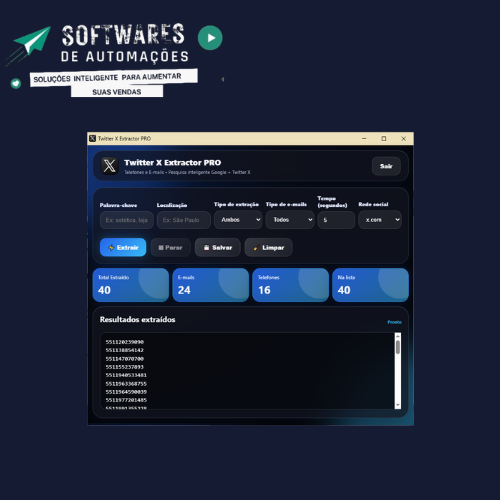Click the Tempo (segundos) field
The width and height of the screenshot is (500, 500).
(x=336, y=220)
